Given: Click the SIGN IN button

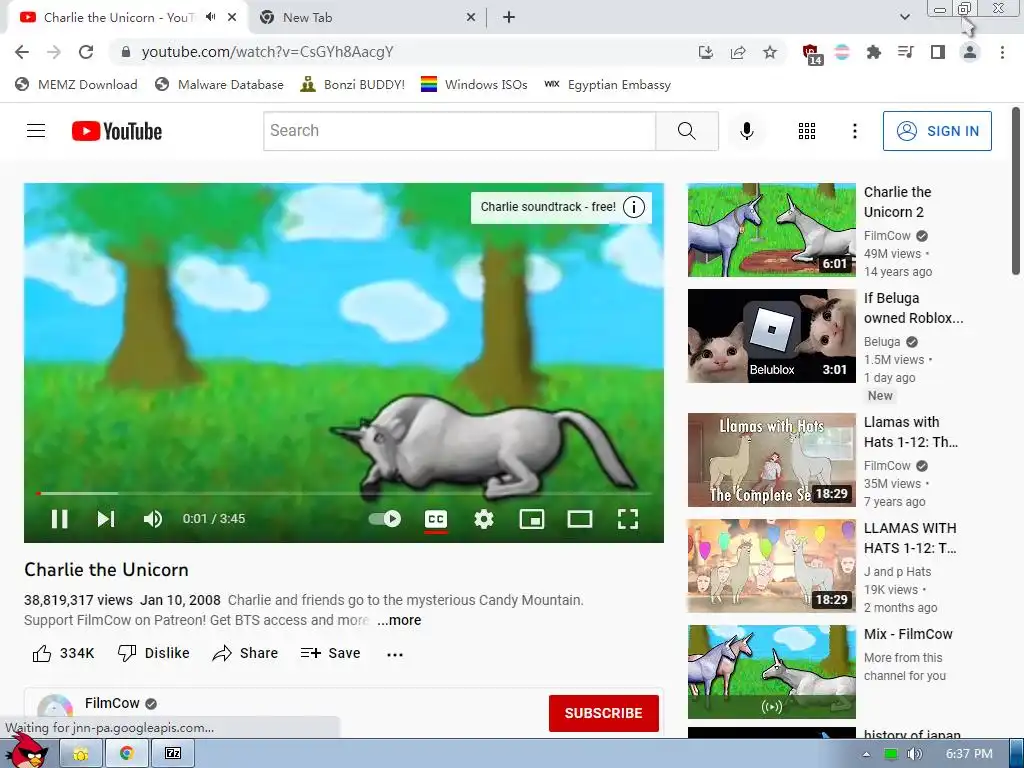Looking at the screenshot, I should 937,131.
